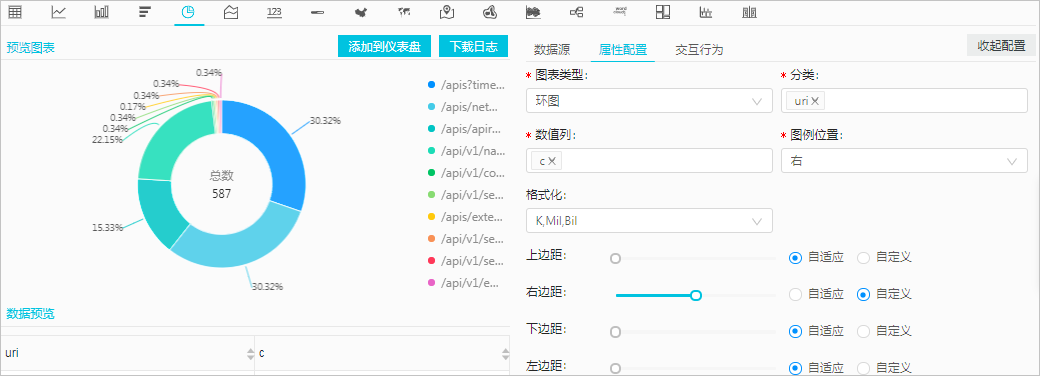Choose the vertical bar chart icon

pos(101,12)
